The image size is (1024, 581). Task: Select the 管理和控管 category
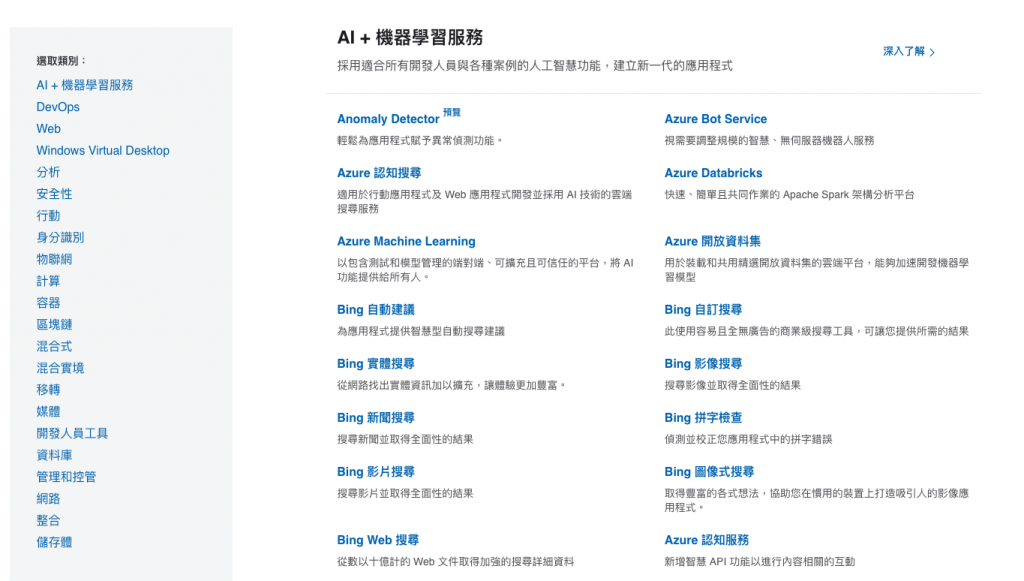tap(66, 477)
